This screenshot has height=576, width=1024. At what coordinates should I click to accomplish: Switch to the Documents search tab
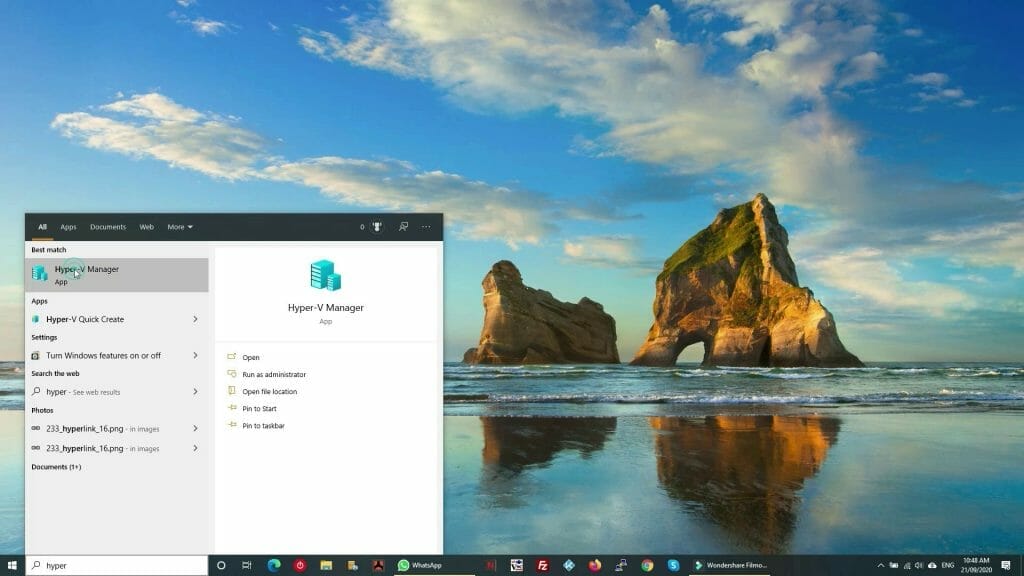point(107,227)
